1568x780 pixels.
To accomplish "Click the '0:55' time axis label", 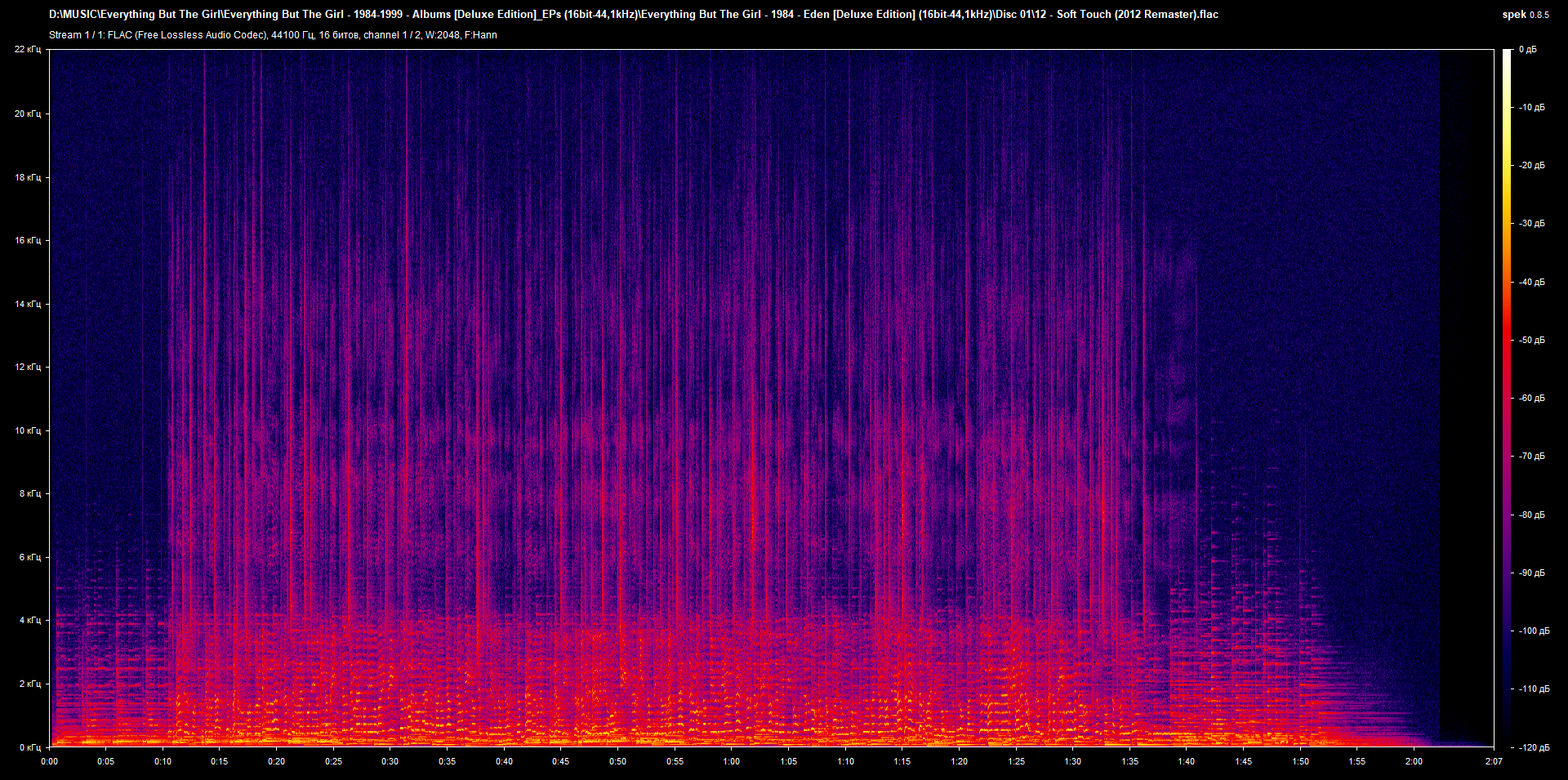I will pos(675,761).
